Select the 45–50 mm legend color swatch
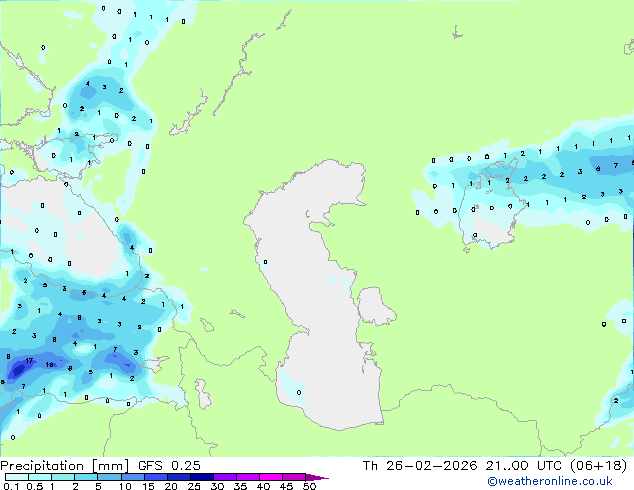 coord(294,477)
